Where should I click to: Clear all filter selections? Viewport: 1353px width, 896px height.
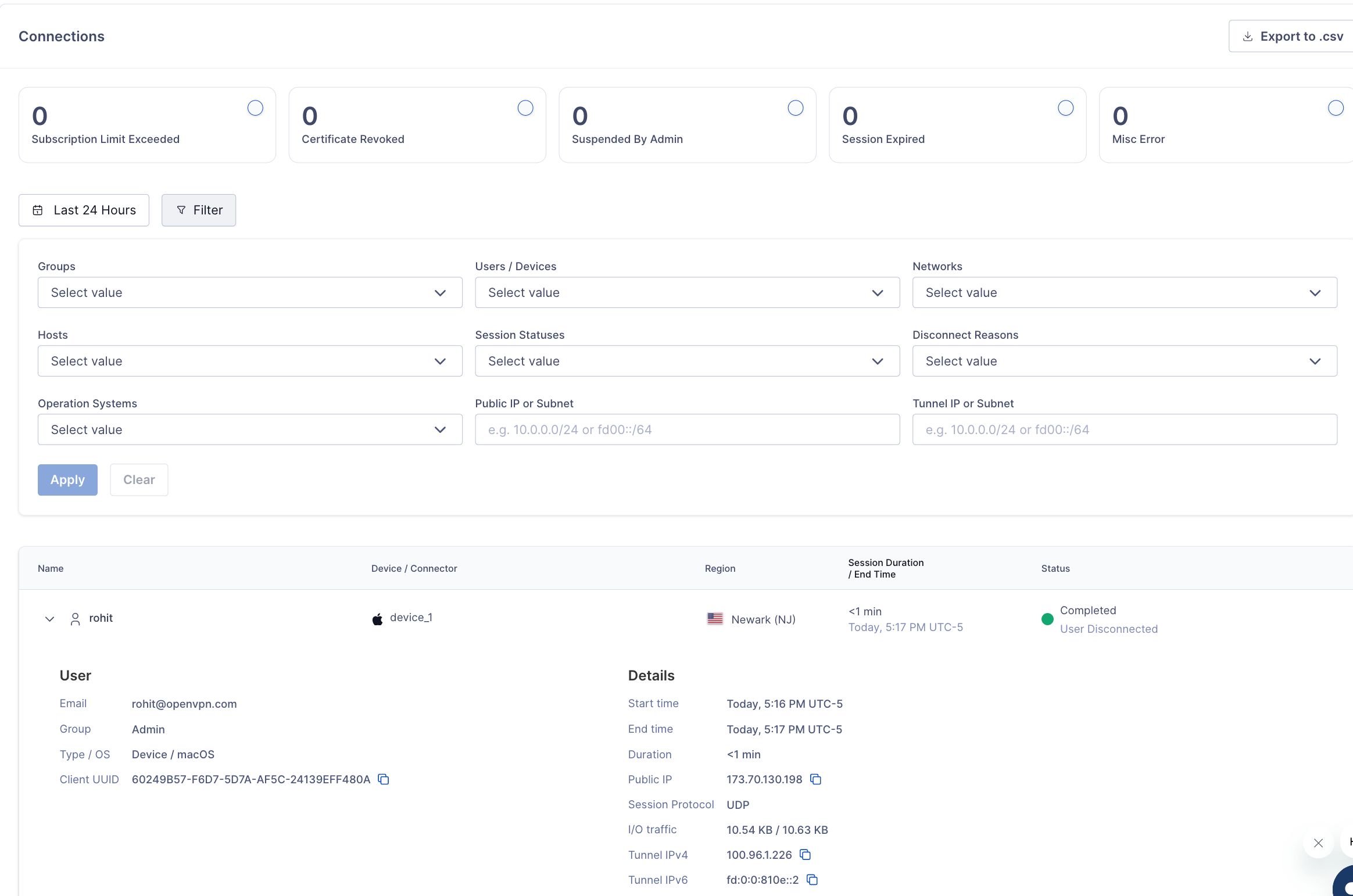click(139, 479)
